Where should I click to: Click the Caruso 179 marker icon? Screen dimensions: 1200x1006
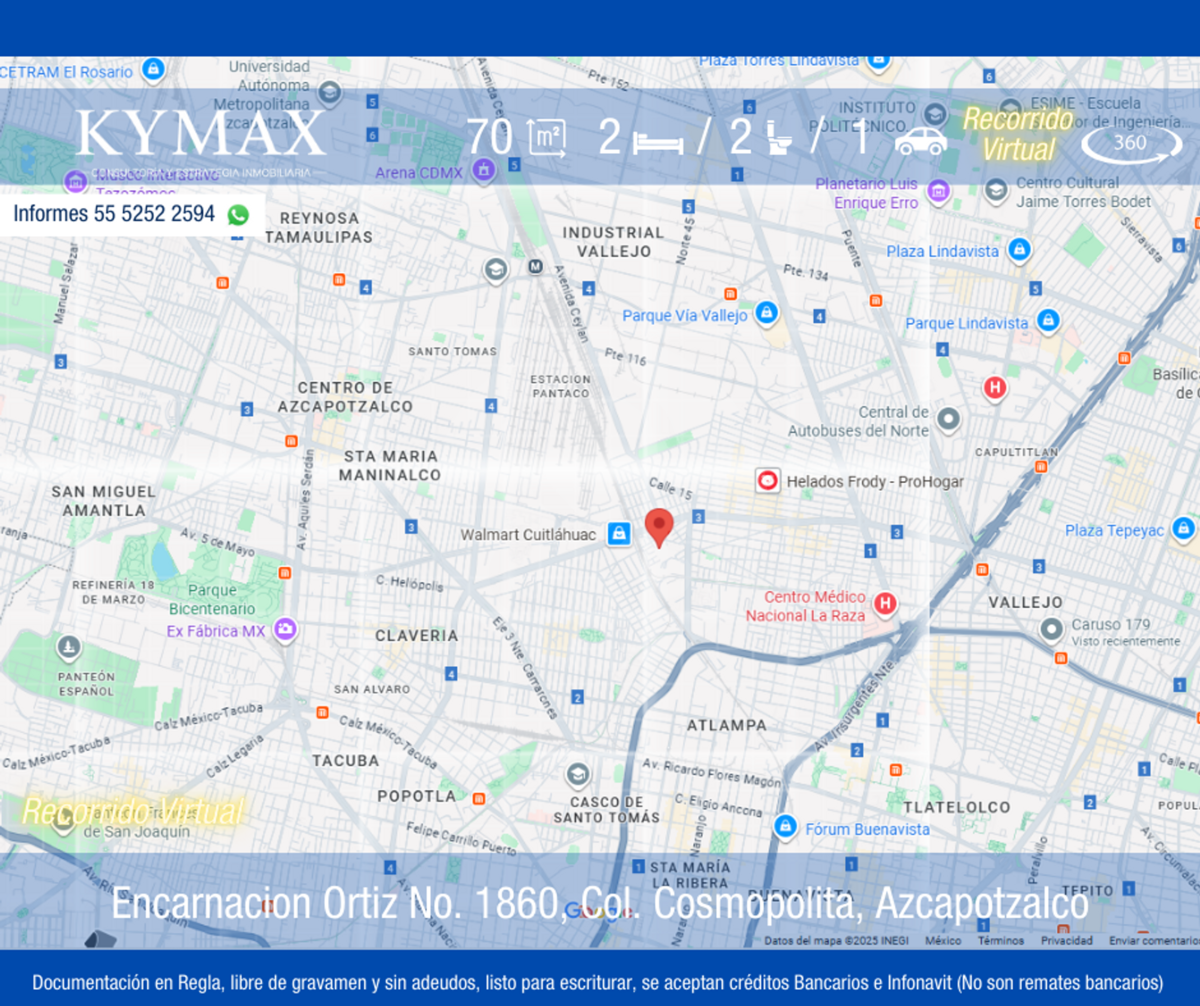tap(1050, 631)
